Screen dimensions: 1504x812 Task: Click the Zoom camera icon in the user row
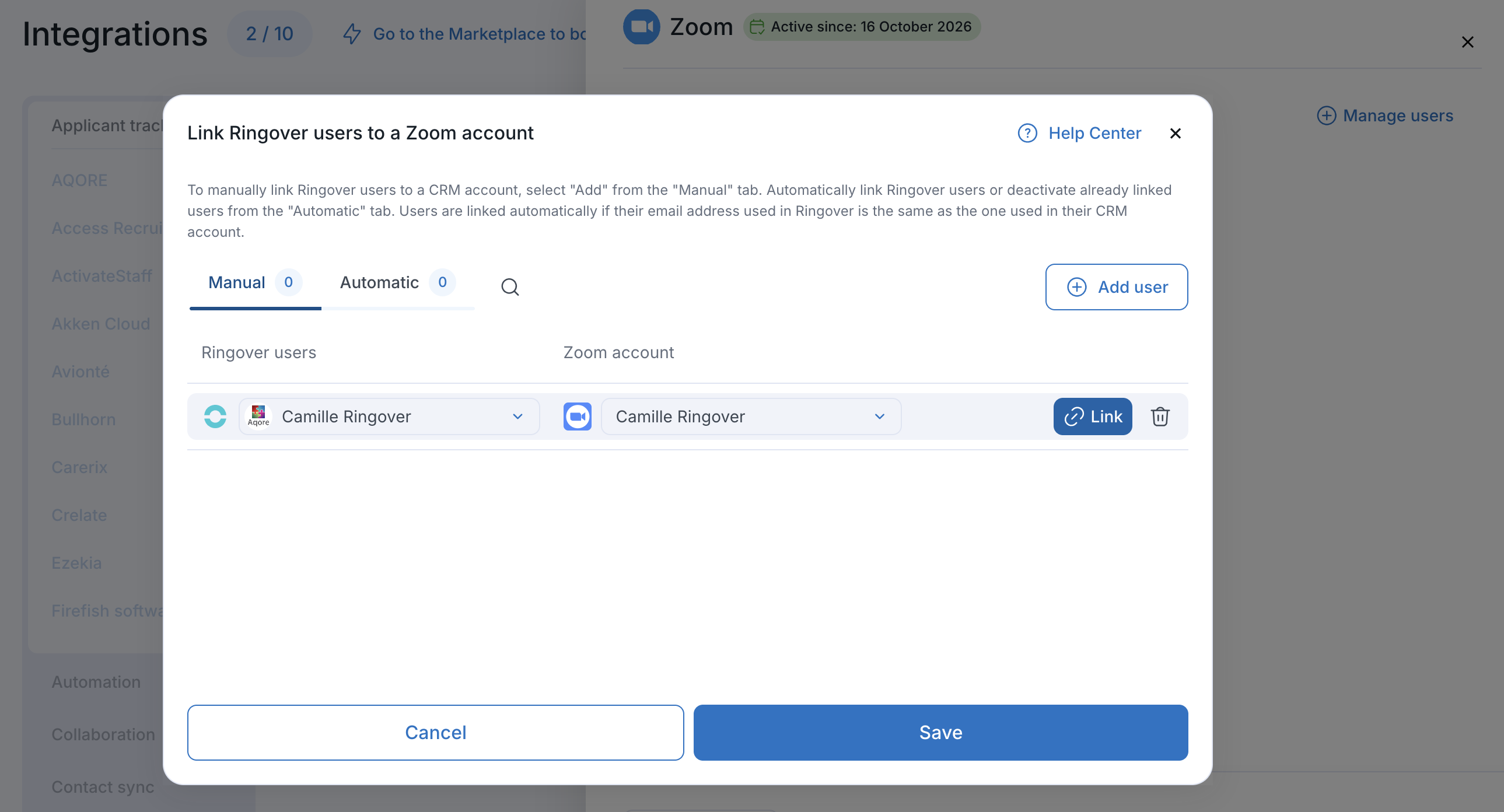(x=578, y=416)
